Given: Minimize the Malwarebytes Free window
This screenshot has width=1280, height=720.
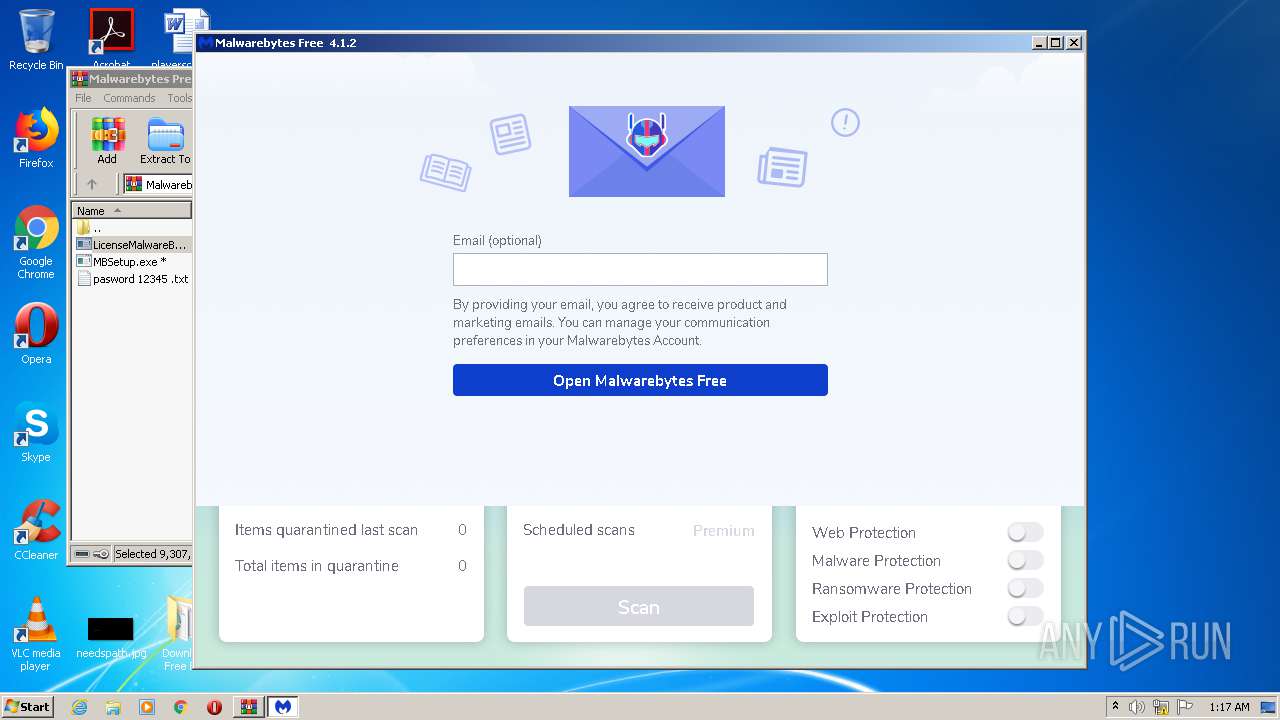Looking at the screenshot, I should (1039, 43).
